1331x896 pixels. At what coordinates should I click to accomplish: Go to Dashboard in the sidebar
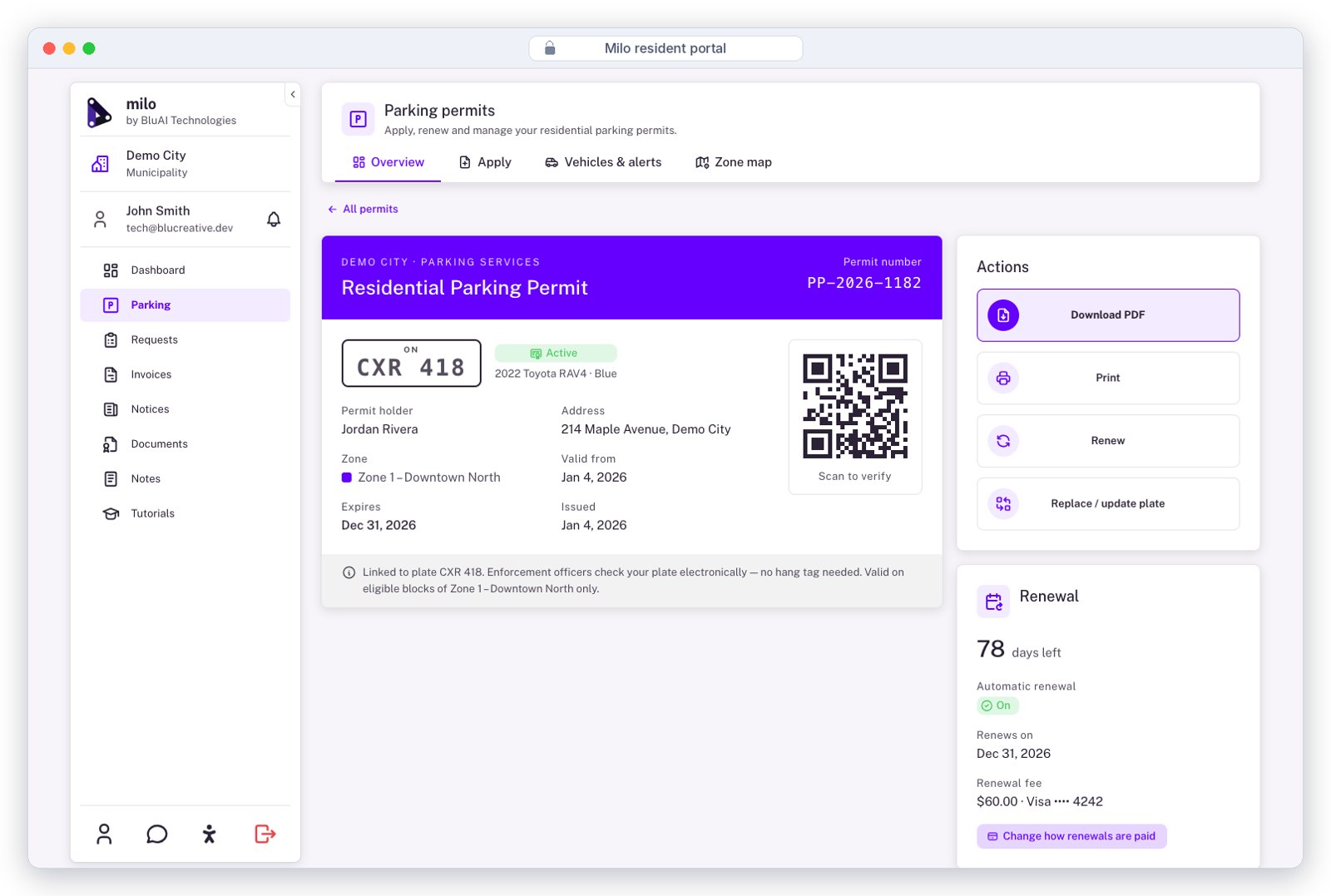click(186, 270)
